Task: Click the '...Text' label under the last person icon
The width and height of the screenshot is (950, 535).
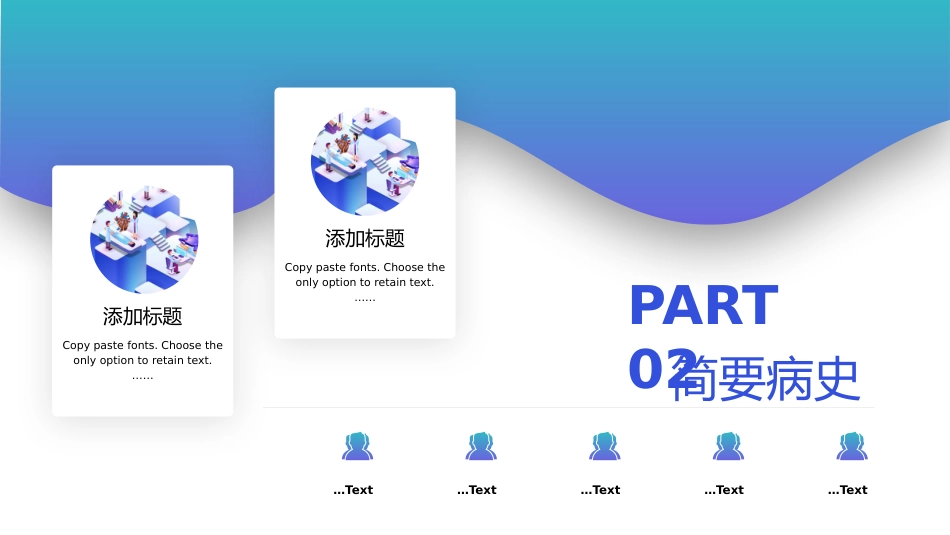Action: 848,490
